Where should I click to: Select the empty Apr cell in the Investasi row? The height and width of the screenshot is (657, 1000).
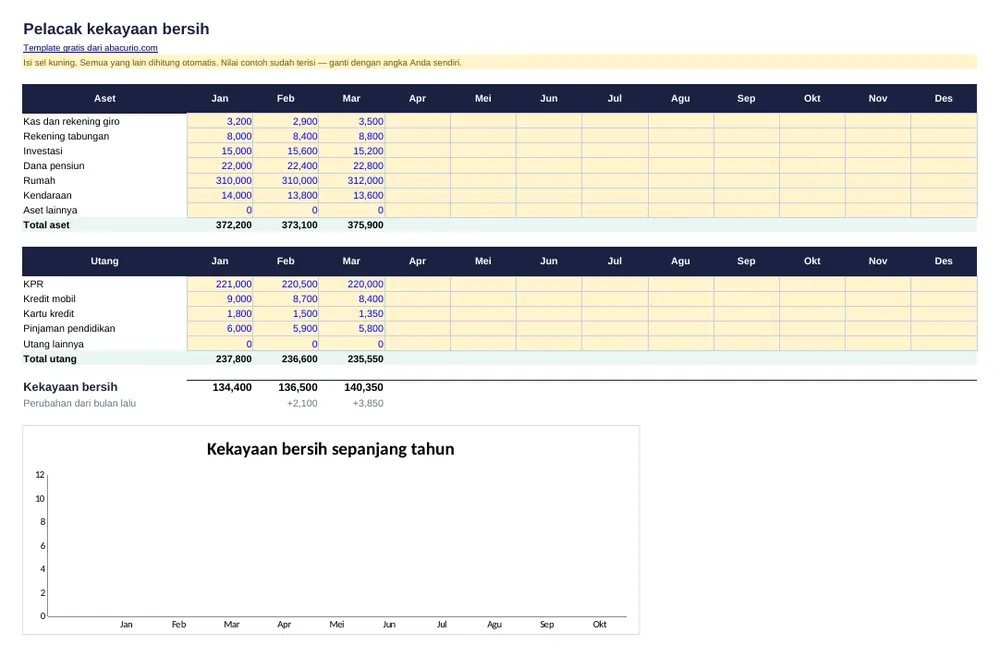[x=418, y=151]
